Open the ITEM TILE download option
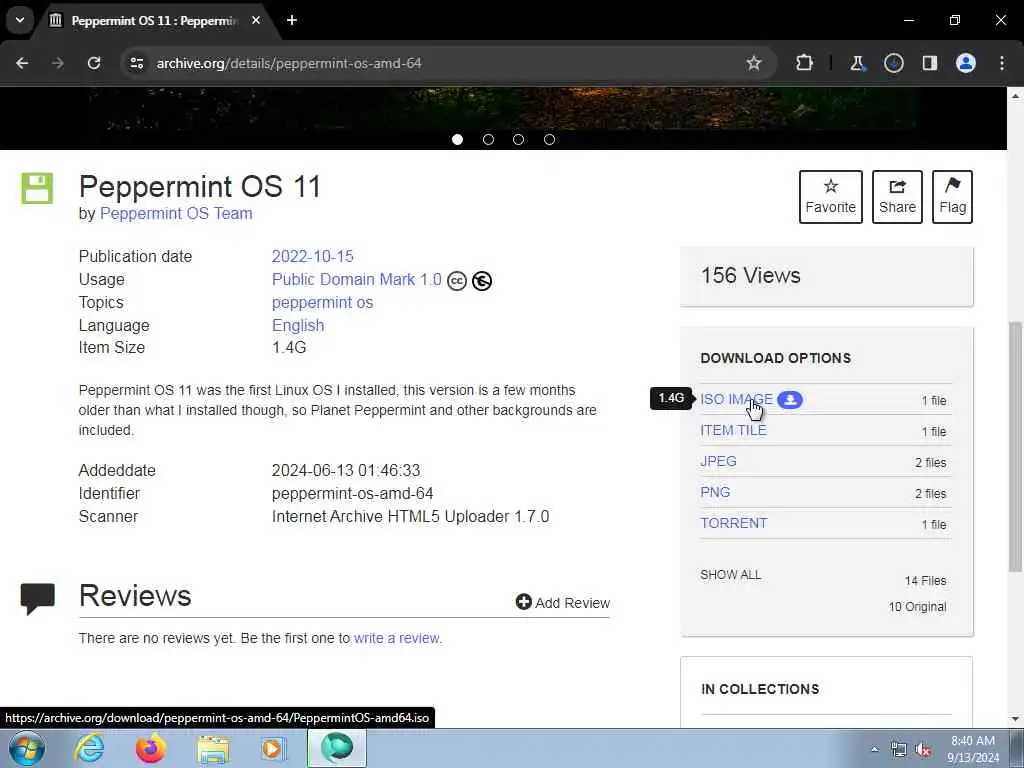The height and width of the screenshot is (768, 1024). click(733, 430)
